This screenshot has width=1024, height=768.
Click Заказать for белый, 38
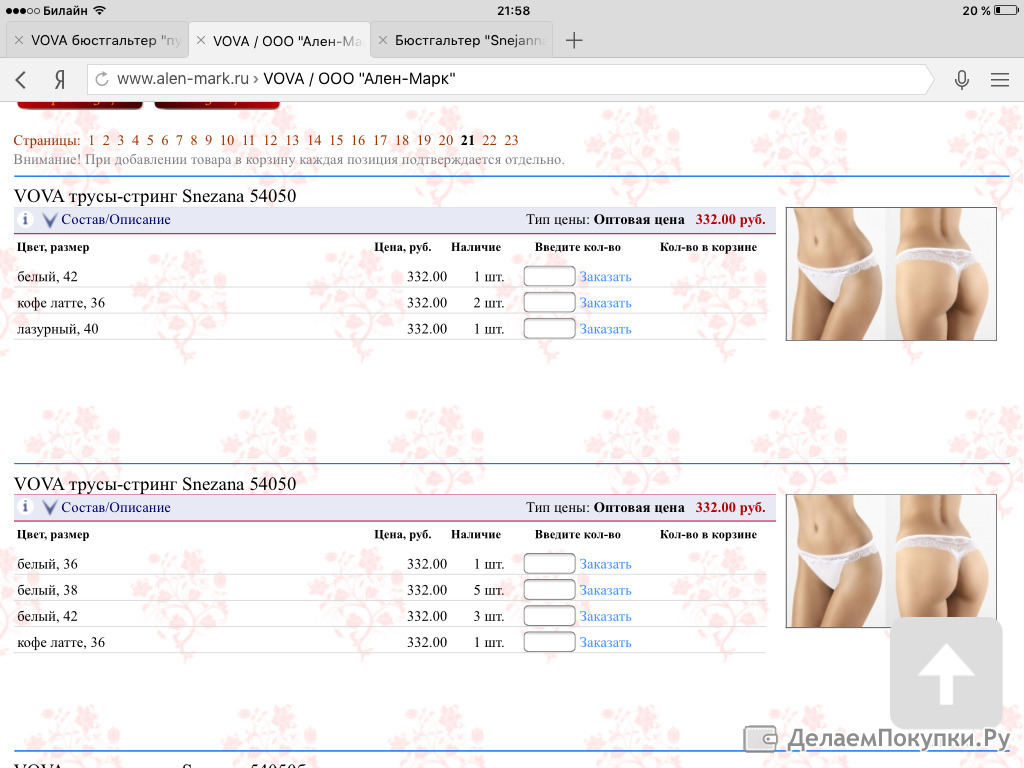click(605, 590)
